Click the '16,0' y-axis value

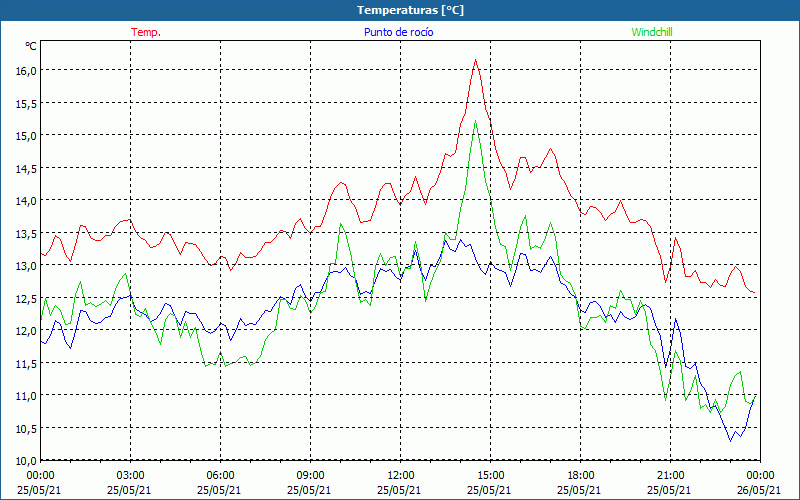point(27,70)
